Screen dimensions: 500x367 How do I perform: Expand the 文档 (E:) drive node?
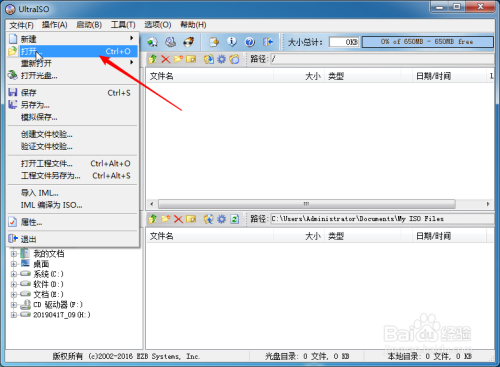(x=14, y=294)
